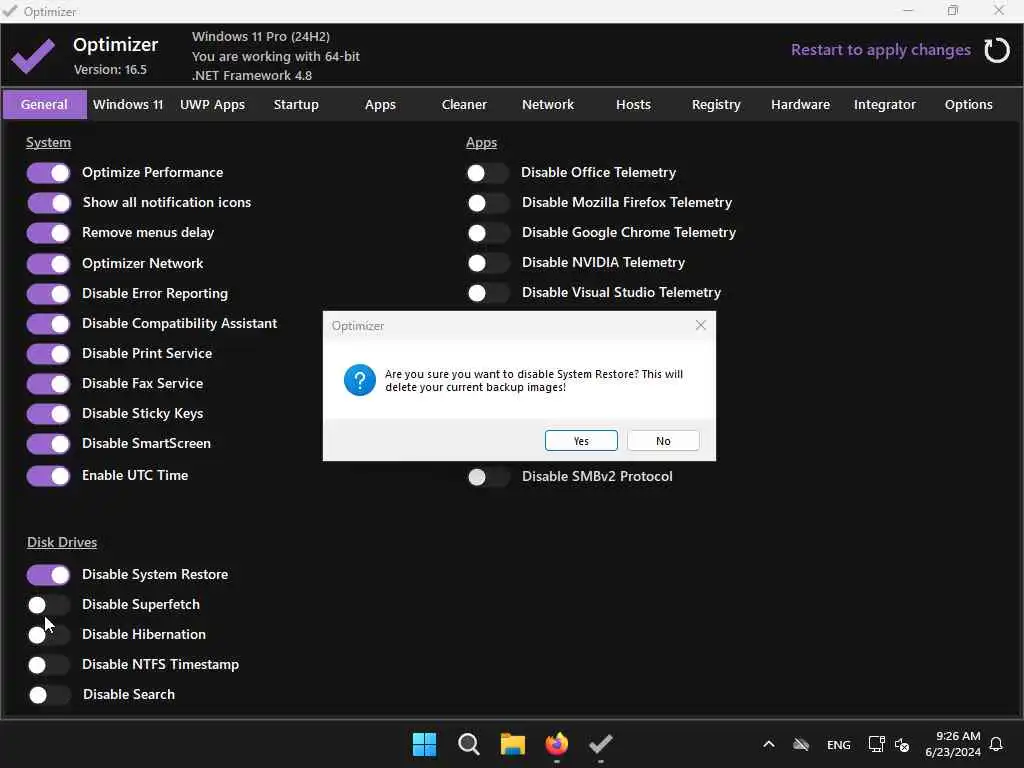The height and width of the screenshot is (768, 1024).
Task: Click the System section heading
Action: click(48, 142)
